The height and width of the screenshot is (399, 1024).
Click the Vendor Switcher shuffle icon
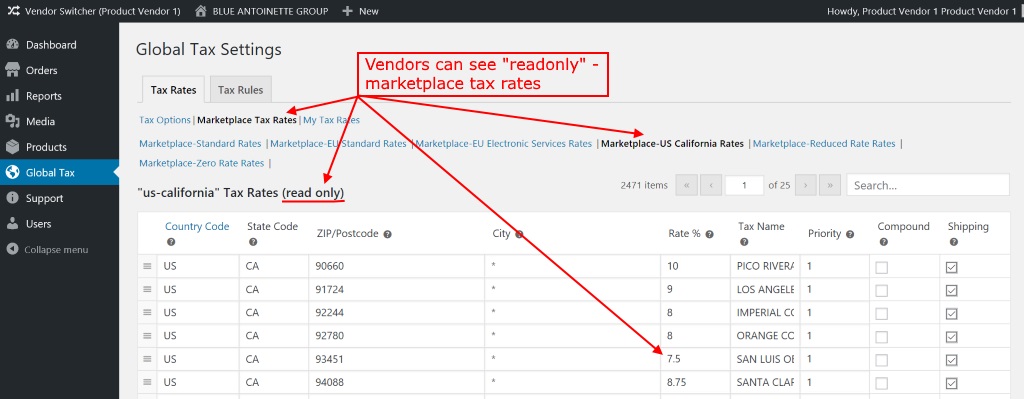13,11
